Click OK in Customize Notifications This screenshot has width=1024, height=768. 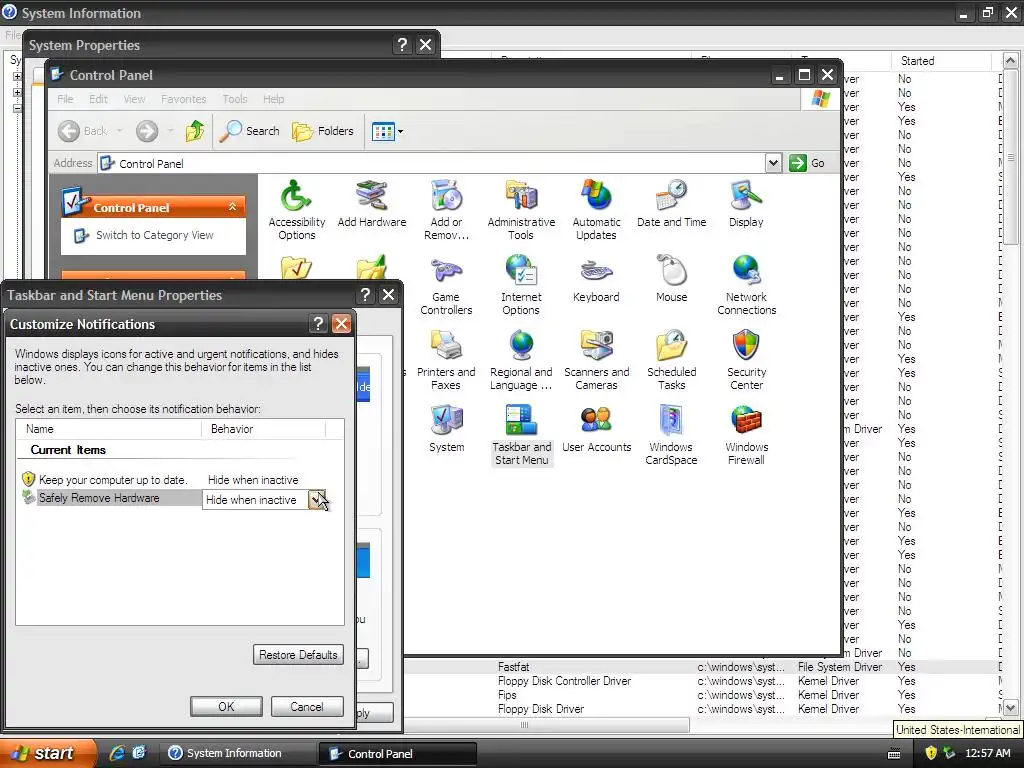click(x=226, y=707)
